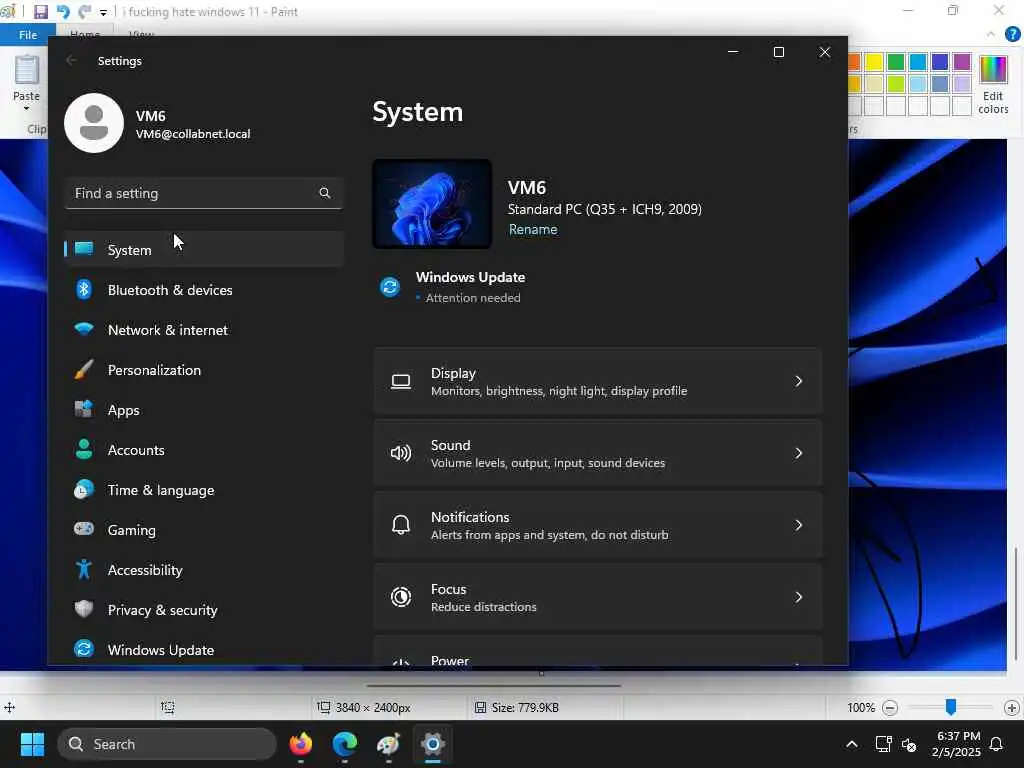1024x768 pixels.
Task: Open the Paste dropdown arrow in Paint
Action: [26, 108]
